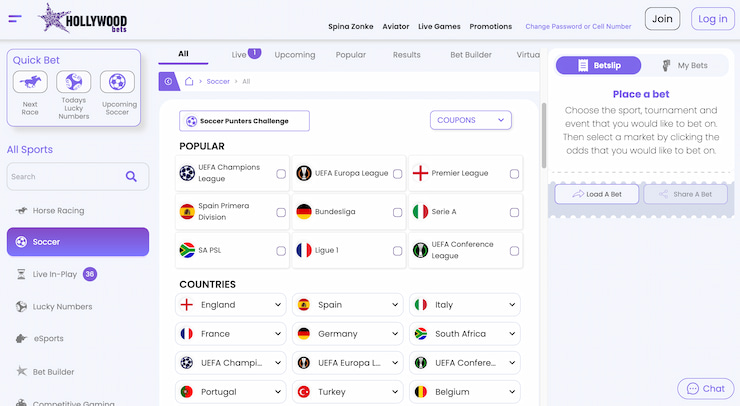Expand the France country dropdown
The width and height of the screenshot is (740, 406).
[x=230, y=334]
